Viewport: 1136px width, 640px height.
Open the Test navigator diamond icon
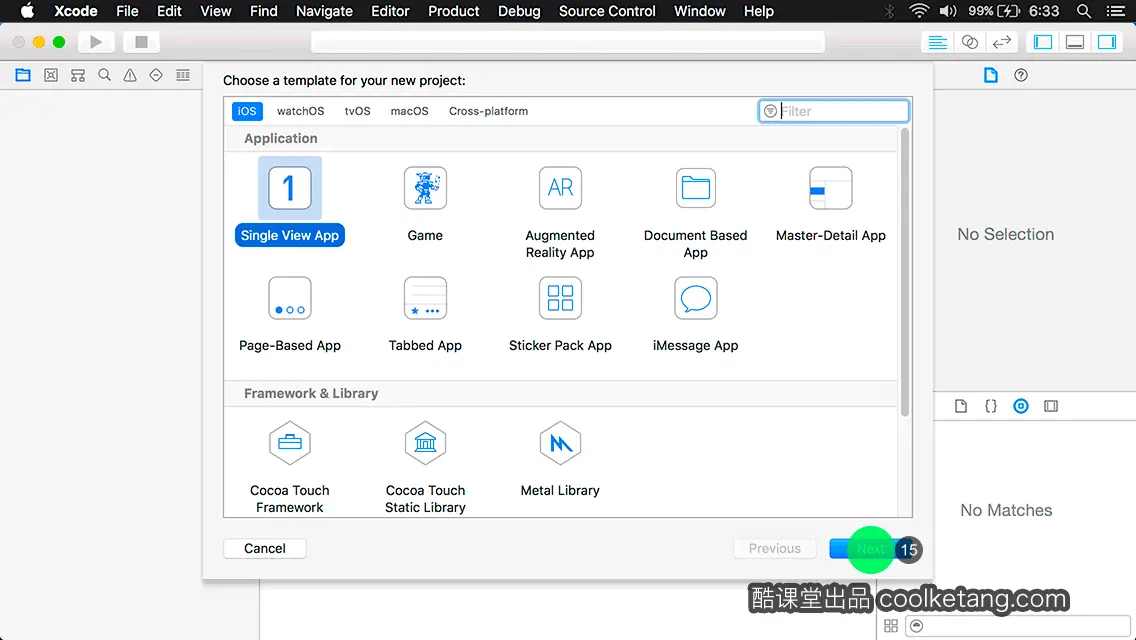[x=156, y=75]
